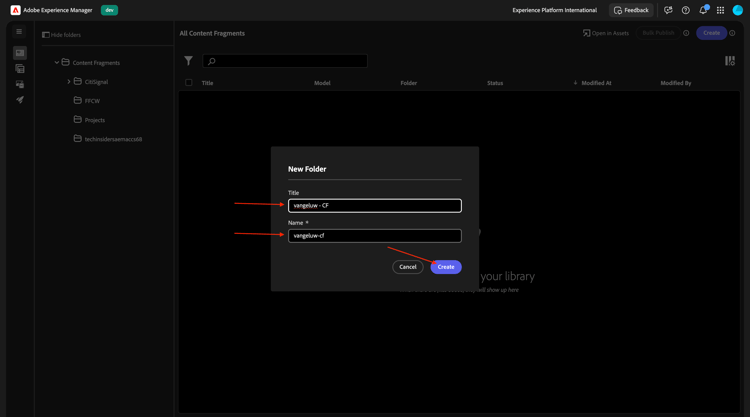Tick the select-all checkbox in table header

point(189,83)
